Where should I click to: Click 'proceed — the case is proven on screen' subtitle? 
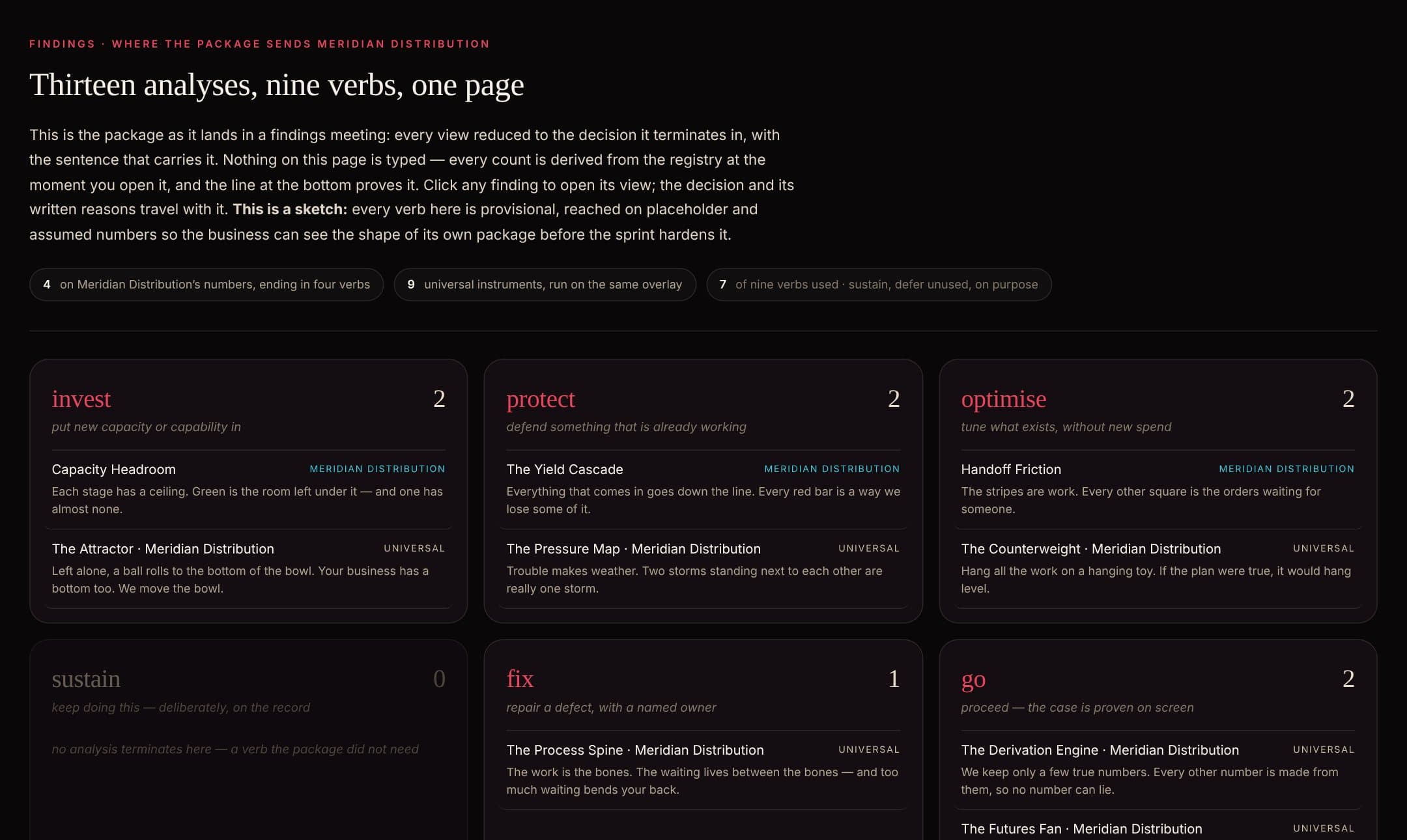coord(1077,708)
